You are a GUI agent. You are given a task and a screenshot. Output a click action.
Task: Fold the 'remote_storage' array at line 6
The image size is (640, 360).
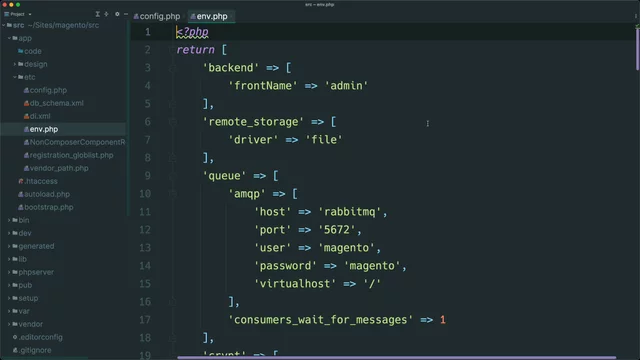tap(172, 122)
